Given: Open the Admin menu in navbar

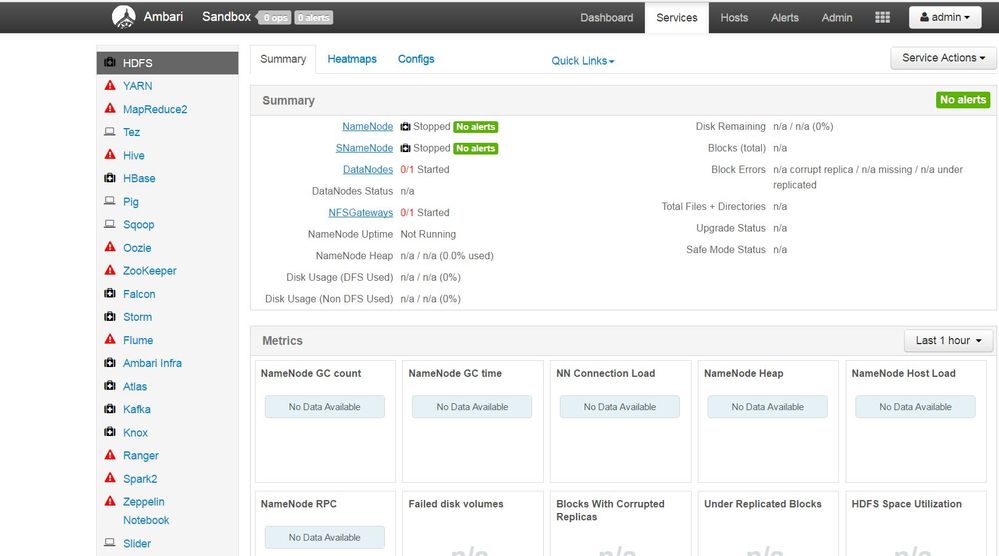Looking at the screenshot, I should 837,18.
